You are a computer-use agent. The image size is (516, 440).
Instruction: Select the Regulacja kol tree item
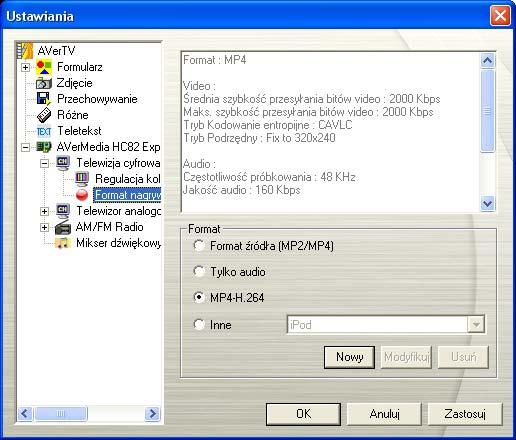point(128,179)
